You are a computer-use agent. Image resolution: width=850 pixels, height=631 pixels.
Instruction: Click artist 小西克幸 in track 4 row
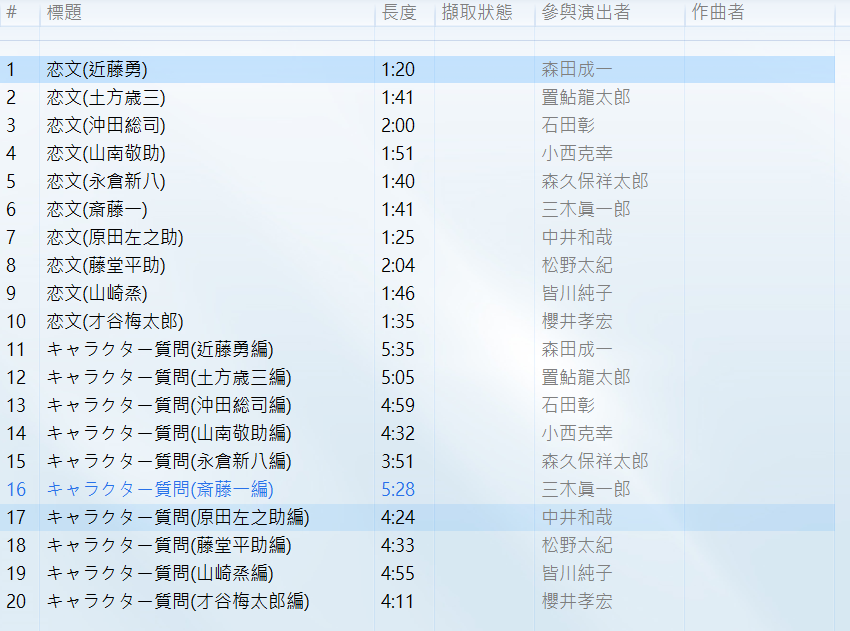click(x=577, y=153)
